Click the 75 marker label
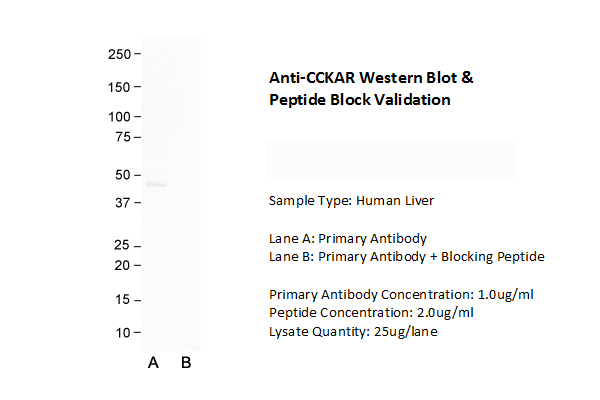 click(122, 136)
